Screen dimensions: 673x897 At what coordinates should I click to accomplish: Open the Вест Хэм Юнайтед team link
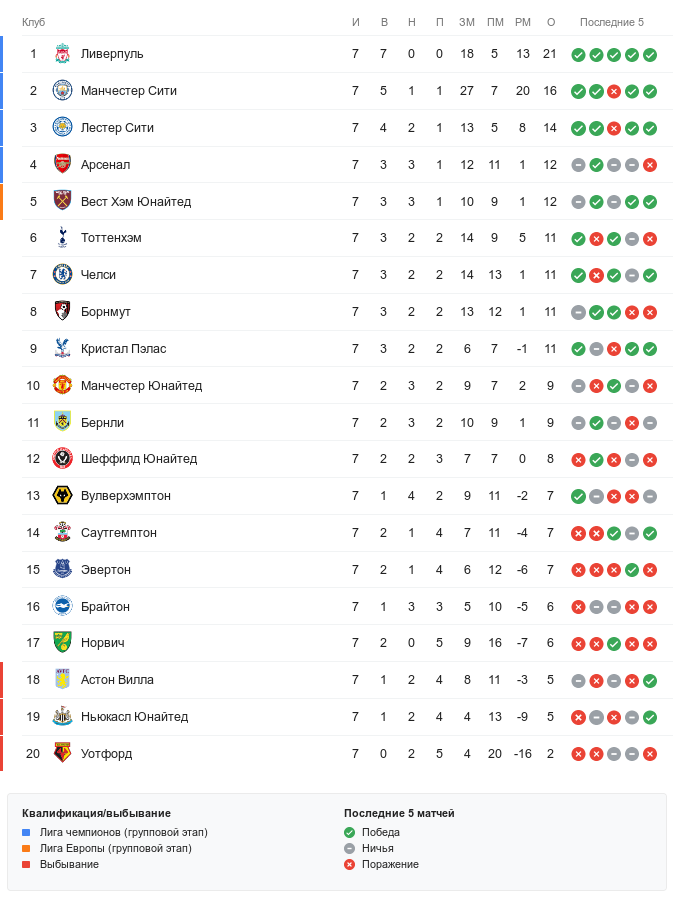[136, 202]
